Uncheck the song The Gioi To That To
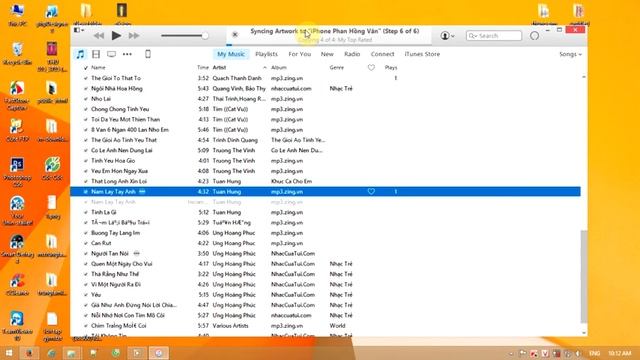Screen dimensions: 640x360 point(85,78)
